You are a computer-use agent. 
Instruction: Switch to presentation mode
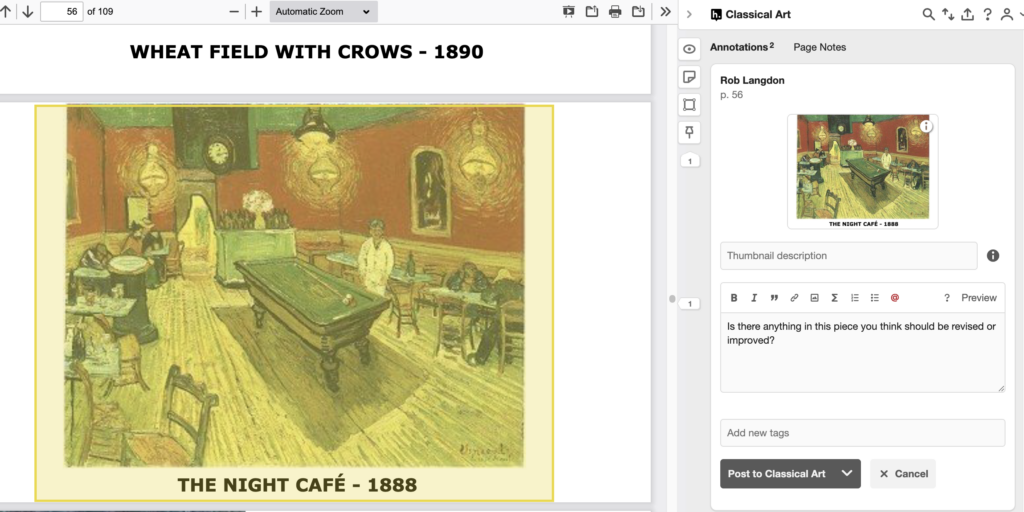coord(569,11)
